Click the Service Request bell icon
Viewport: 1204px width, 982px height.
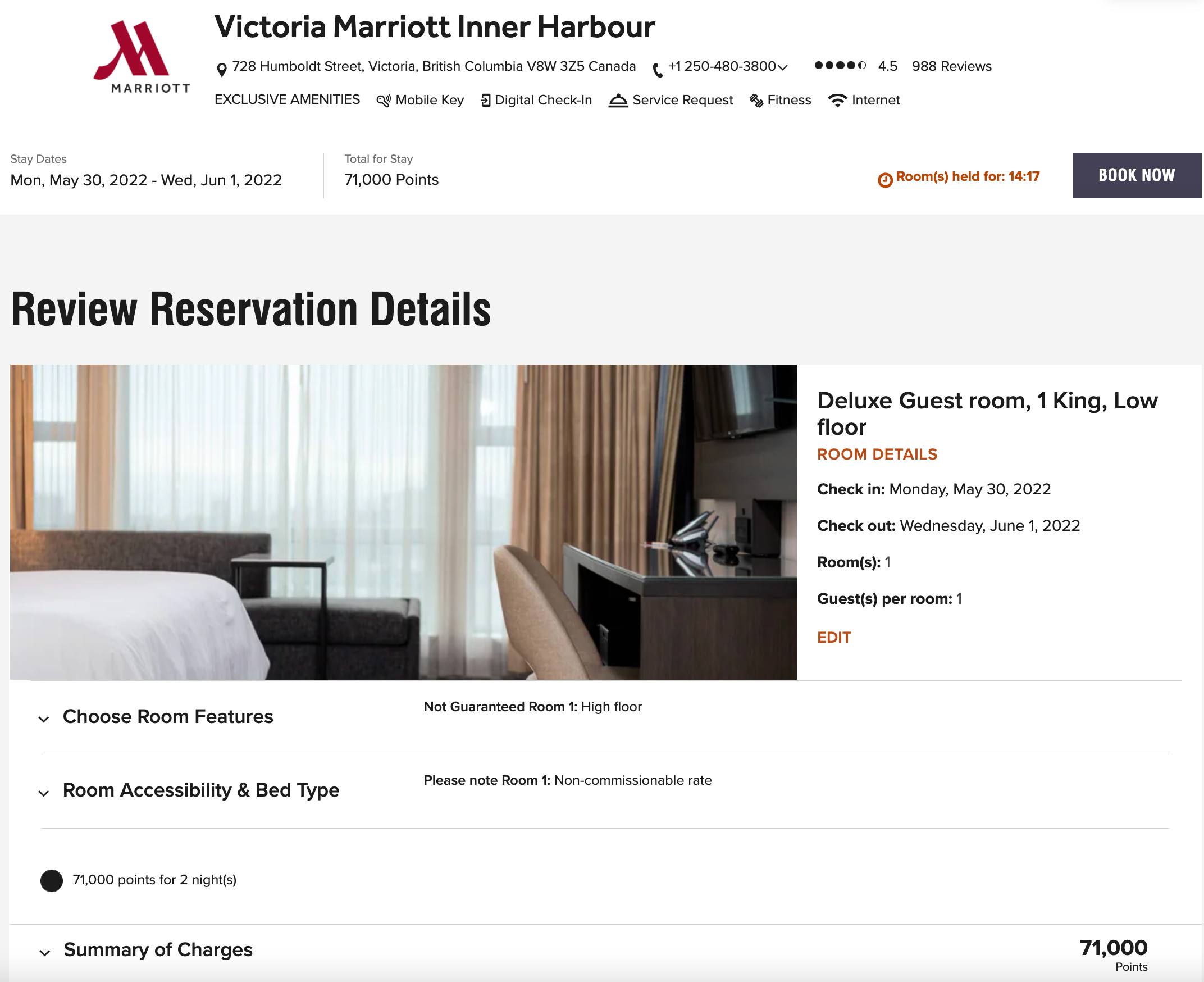619,99
